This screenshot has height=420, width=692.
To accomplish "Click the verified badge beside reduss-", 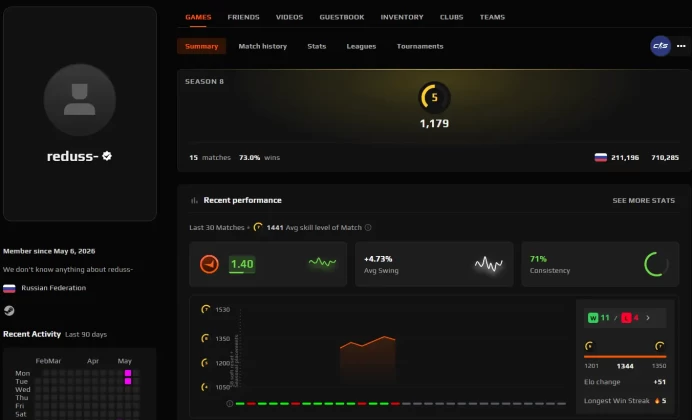I will (107, 156).
